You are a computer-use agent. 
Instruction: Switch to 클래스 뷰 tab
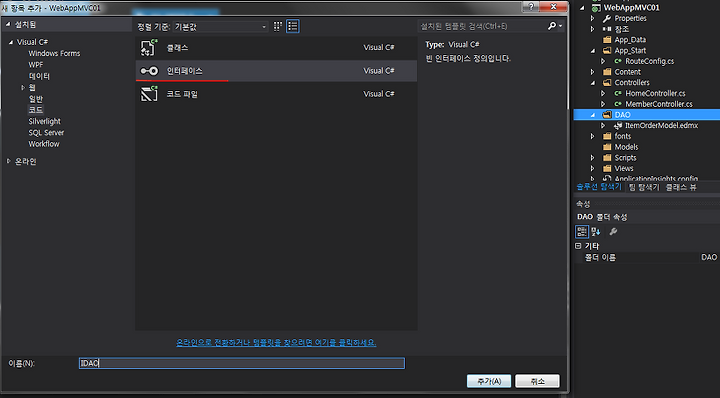pyautogui.click(x=681, y=187)
